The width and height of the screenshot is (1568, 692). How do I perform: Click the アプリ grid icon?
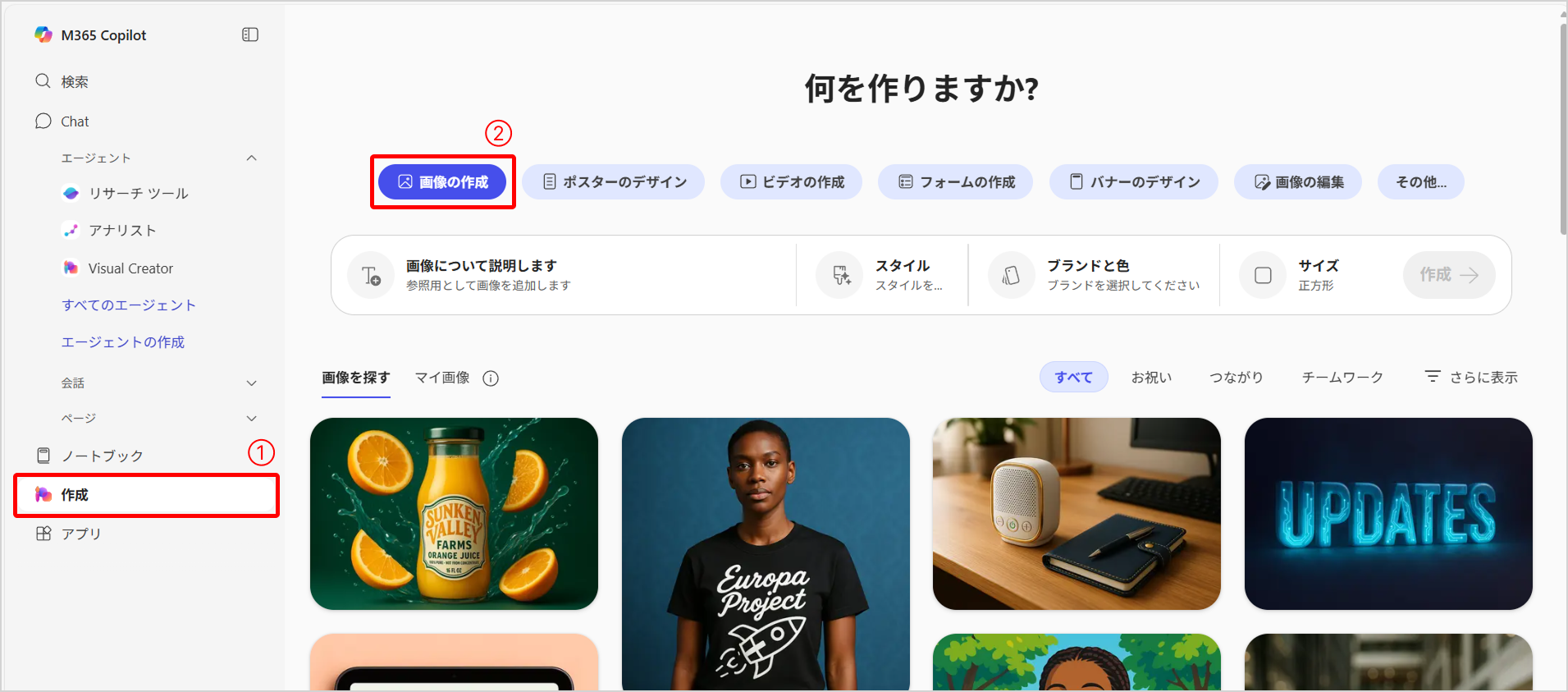click(x=43, y=534)
